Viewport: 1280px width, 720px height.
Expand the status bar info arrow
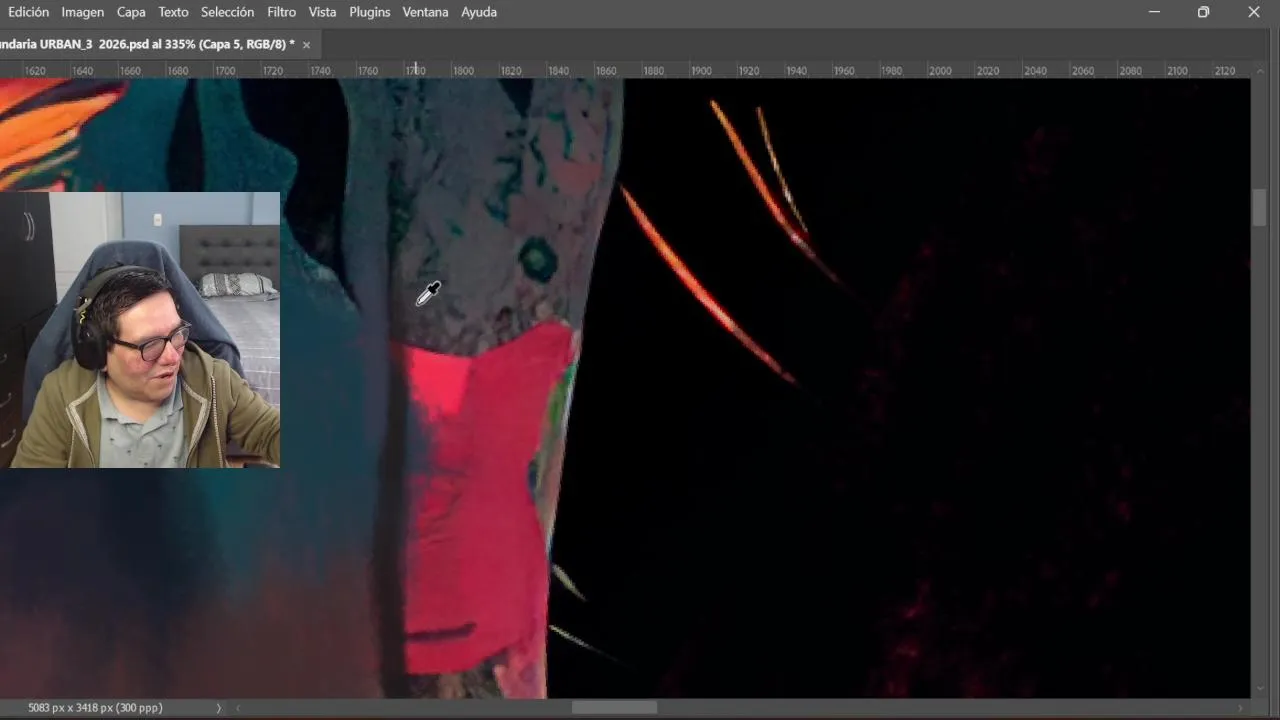point(219,708)
